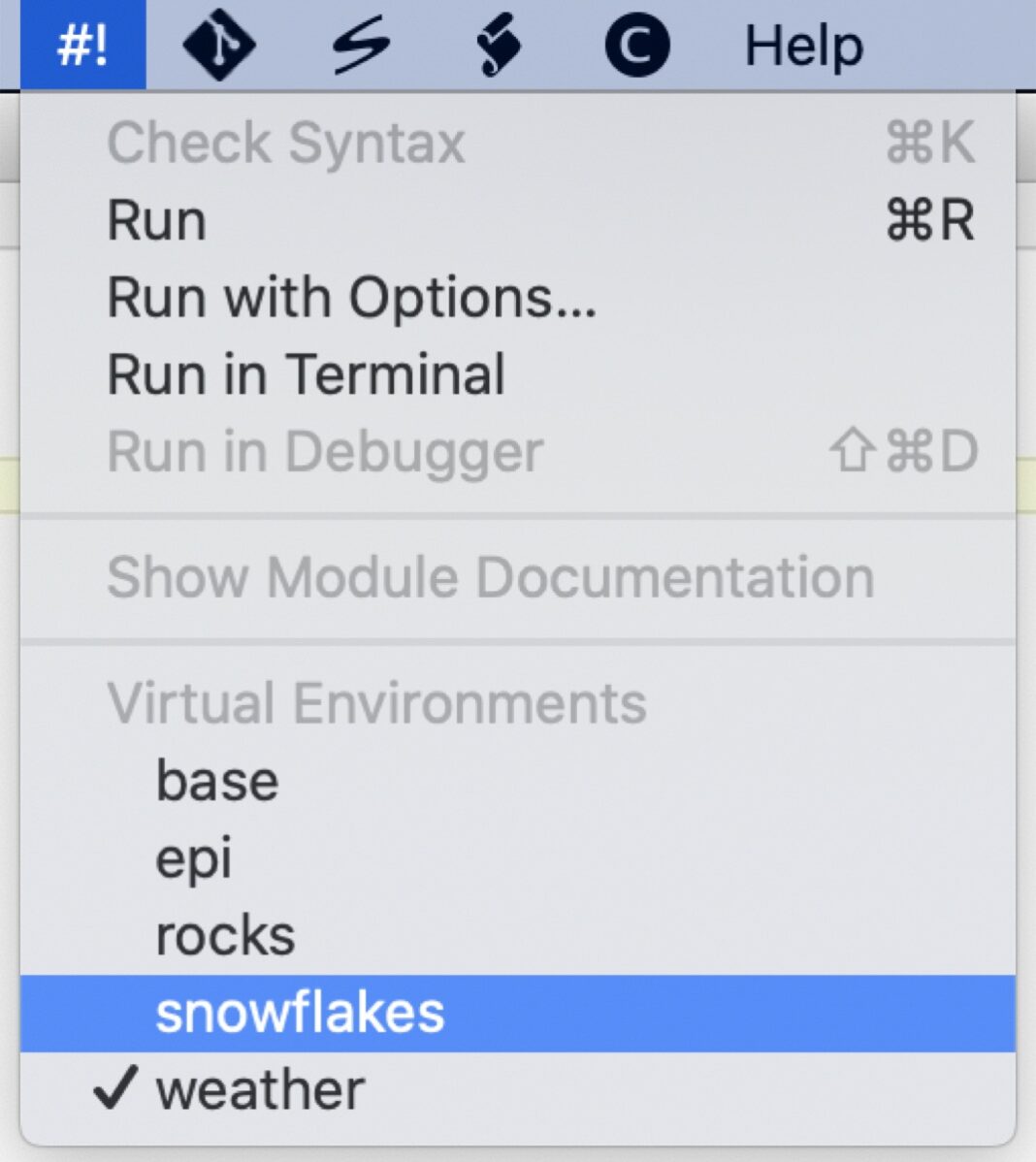Choose Run in Terminal
Image resolution: width=1036 pixels, height=1162 pixels.
[306, 374]
